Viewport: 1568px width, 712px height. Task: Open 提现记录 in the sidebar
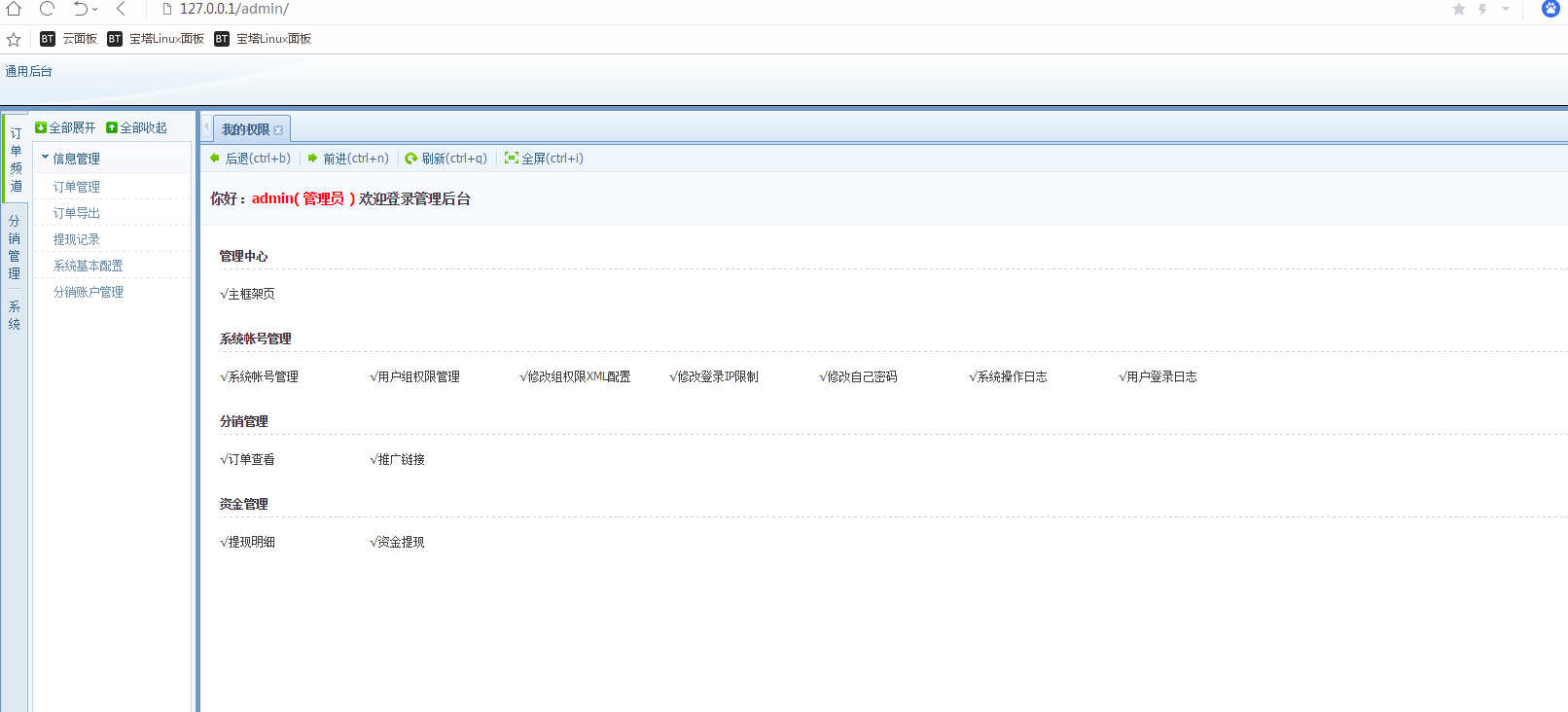pos(77,239)
